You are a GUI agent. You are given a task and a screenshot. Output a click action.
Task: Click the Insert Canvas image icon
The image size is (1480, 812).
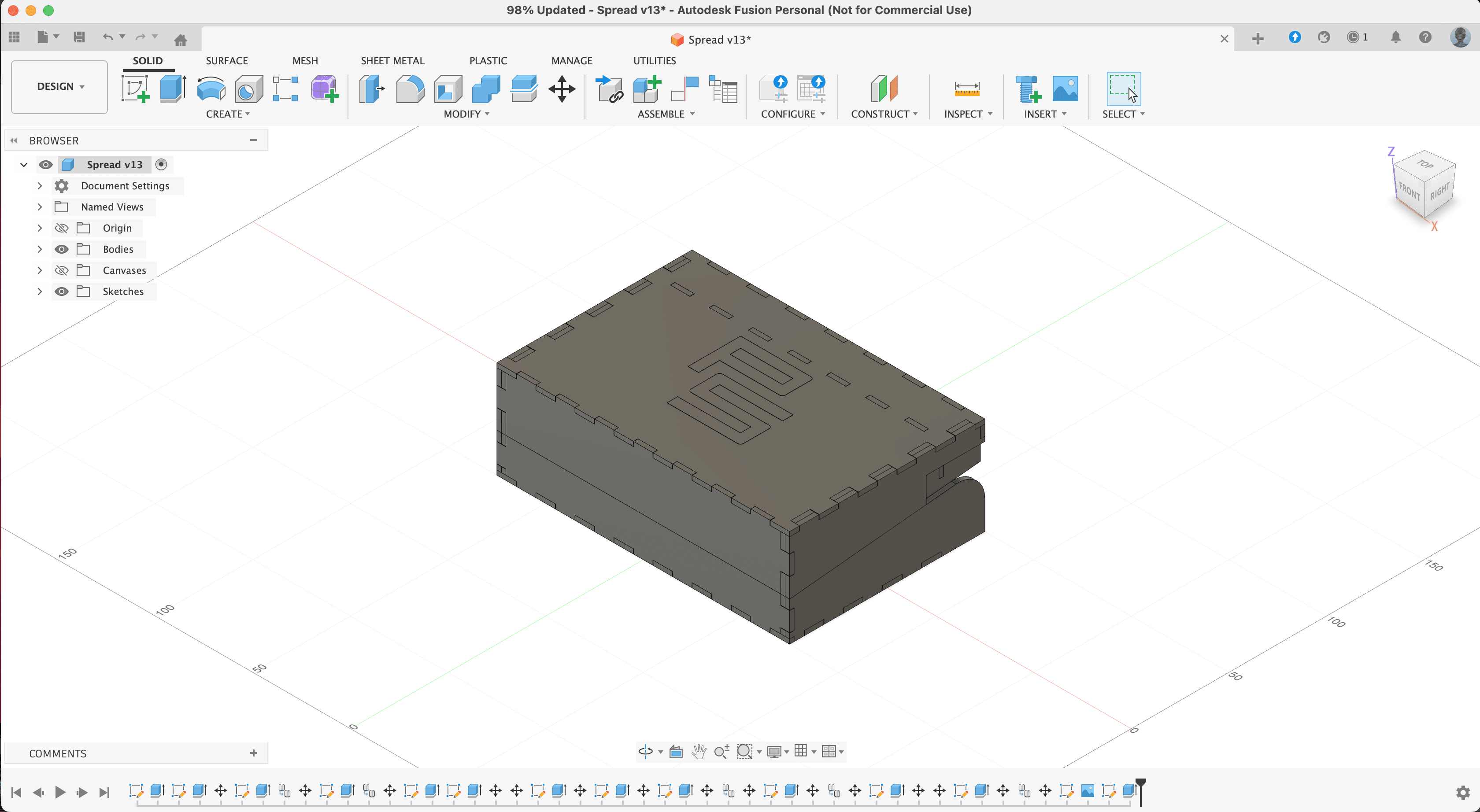[1065, 89]
